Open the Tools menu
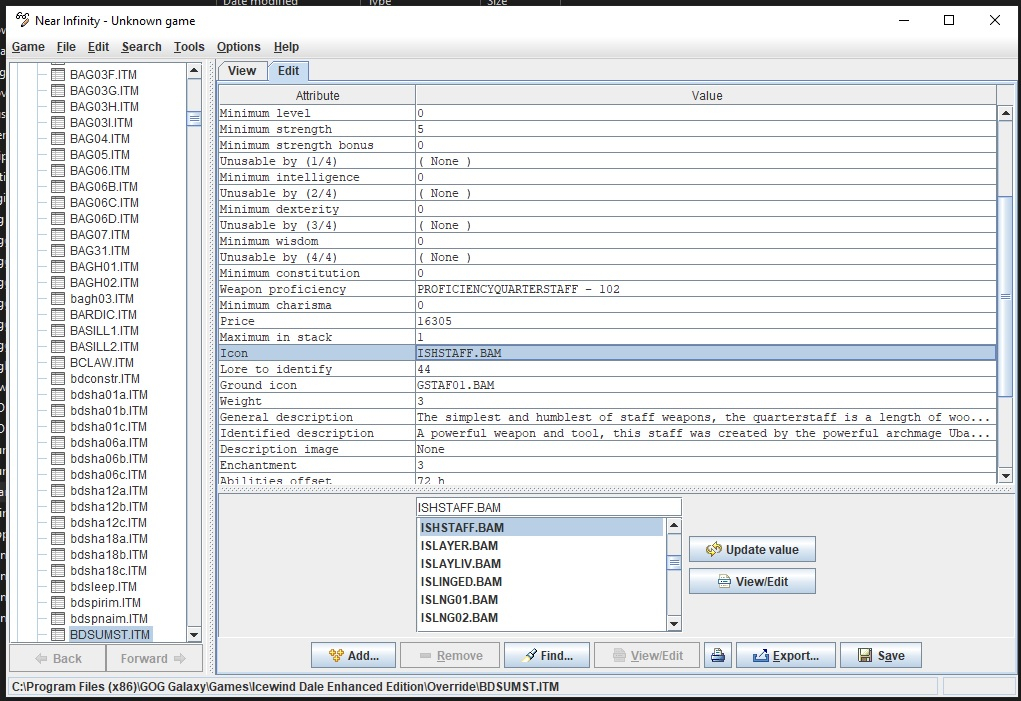 [189, 47]
